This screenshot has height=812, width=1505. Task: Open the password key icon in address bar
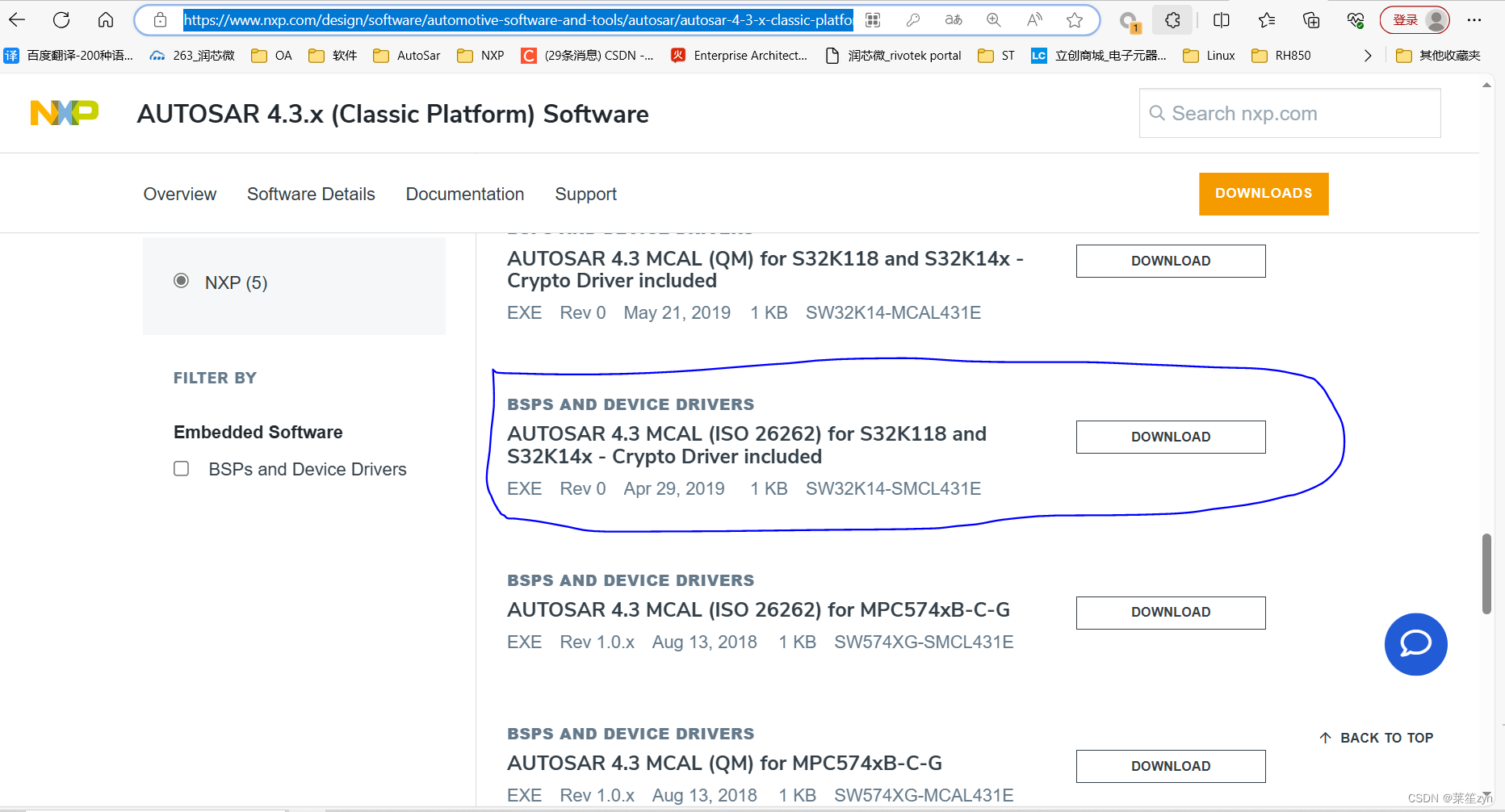click(x=913, y=20)
